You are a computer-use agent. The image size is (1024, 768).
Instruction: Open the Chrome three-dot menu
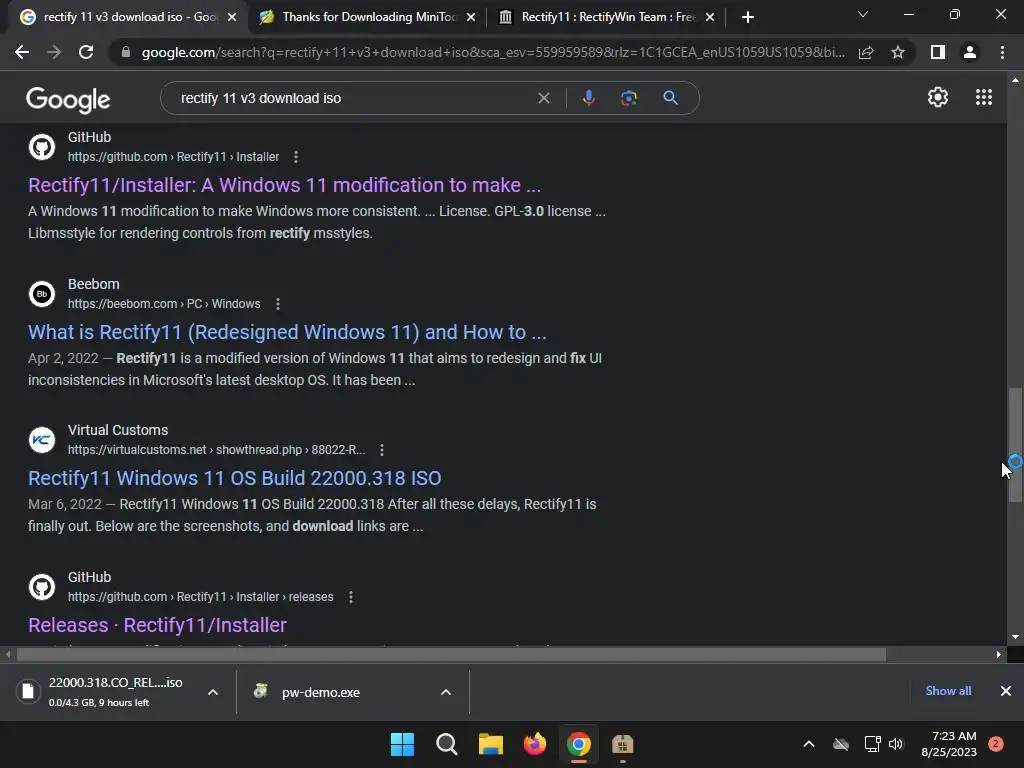click(x=1002, y=52)
